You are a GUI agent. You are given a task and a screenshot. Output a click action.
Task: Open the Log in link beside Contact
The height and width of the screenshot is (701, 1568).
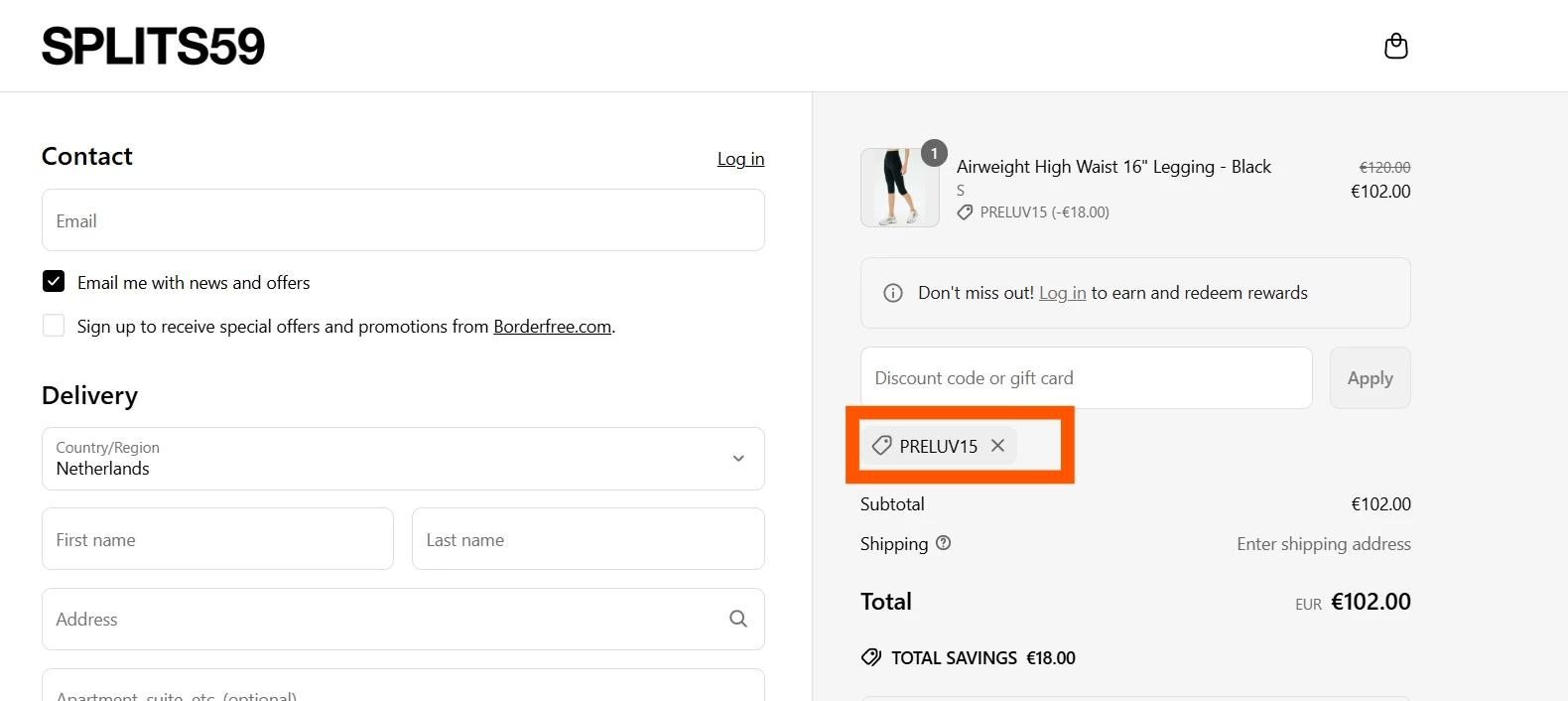point(740,159)
